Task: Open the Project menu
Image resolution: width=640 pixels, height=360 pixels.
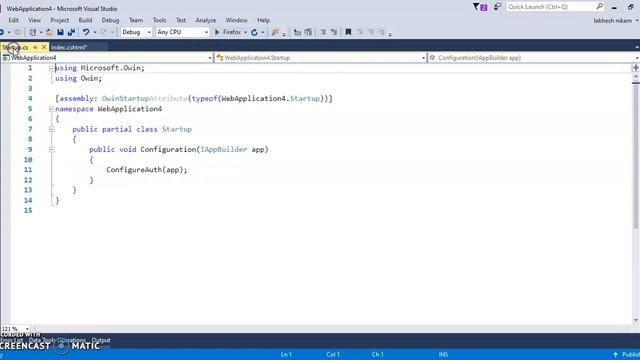Action: pyautogui.click(x=60, y=20)
